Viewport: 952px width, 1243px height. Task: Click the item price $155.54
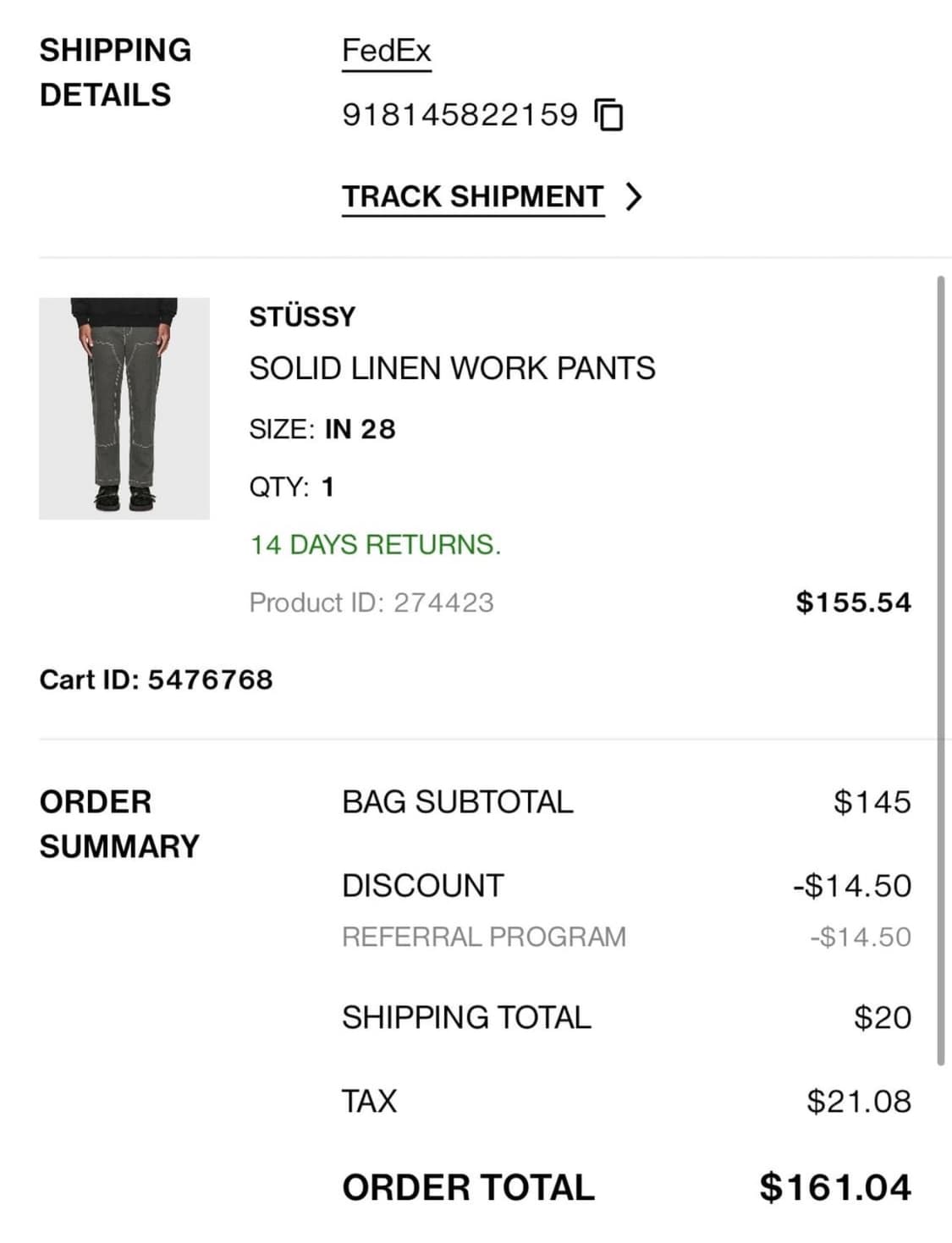[853, 602]
